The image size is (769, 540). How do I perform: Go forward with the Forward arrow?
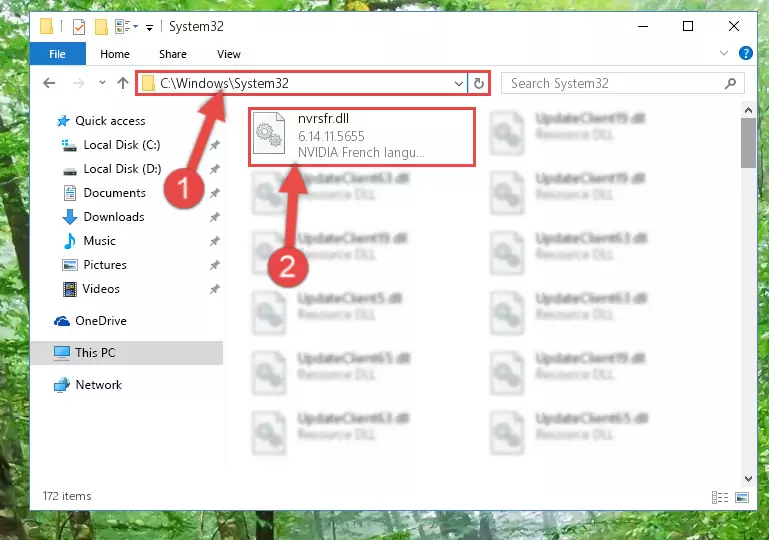click(x=78, y=83)
